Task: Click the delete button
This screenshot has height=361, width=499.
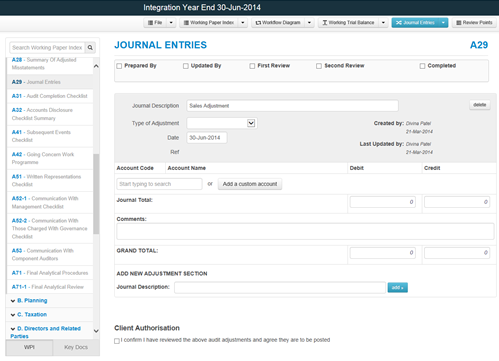Action: point(480,105)
